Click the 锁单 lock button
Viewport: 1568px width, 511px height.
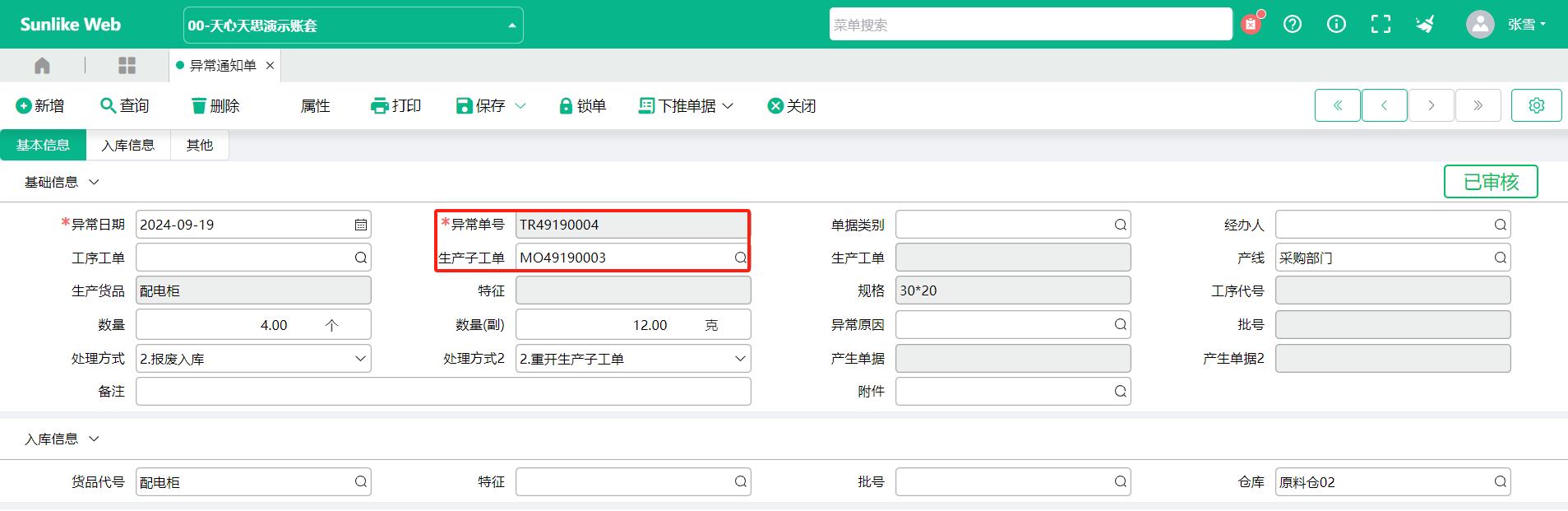point(582,105)
